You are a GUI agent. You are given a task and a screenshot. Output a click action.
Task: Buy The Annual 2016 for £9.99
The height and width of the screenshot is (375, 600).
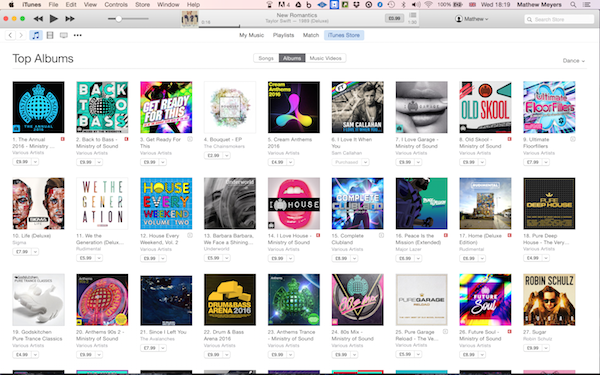pyautogui.click(x=22, y=162)
